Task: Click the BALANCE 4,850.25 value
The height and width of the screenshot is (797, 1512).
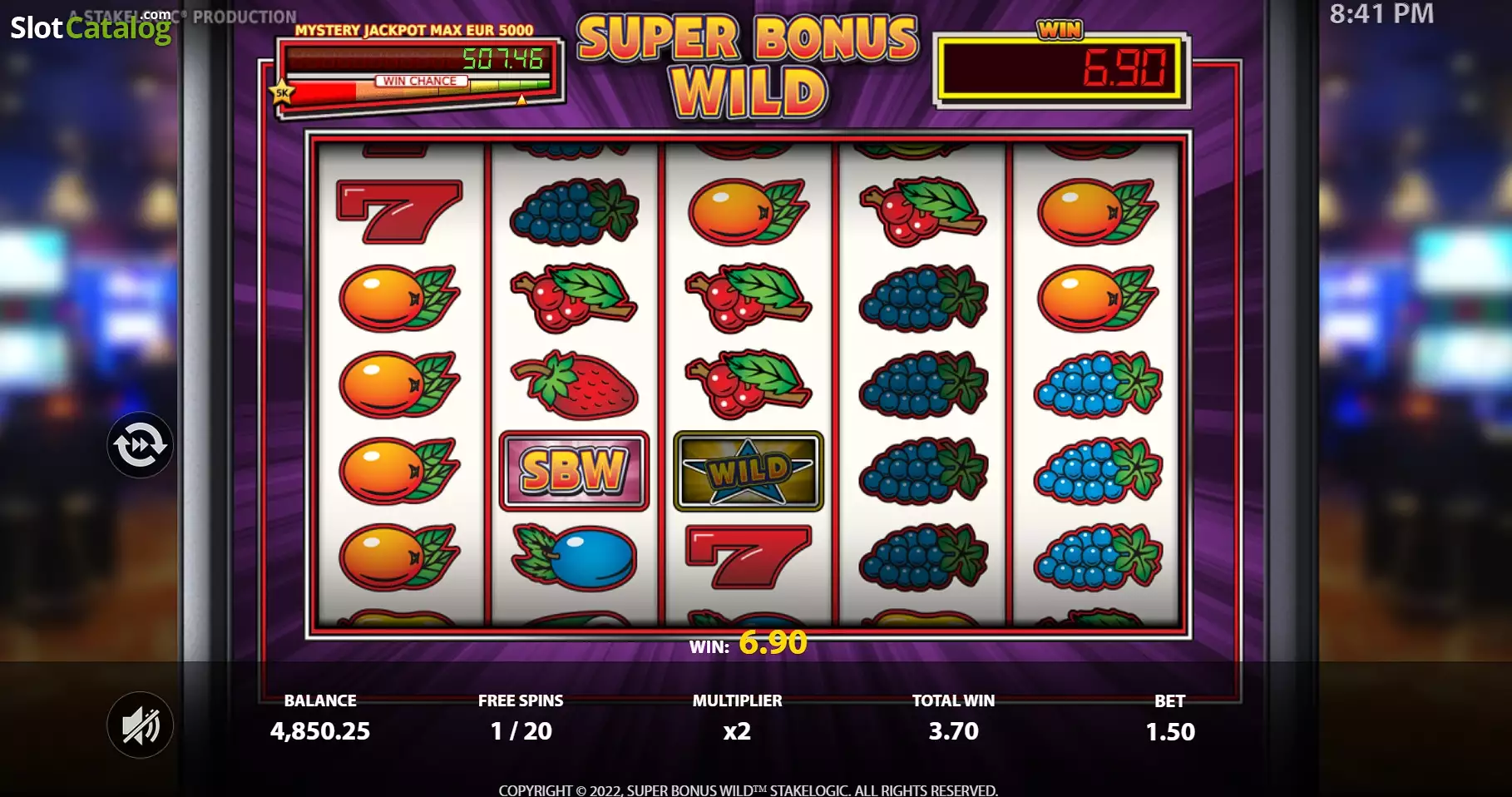Action: pyautogui.click(x=320, y=730)
